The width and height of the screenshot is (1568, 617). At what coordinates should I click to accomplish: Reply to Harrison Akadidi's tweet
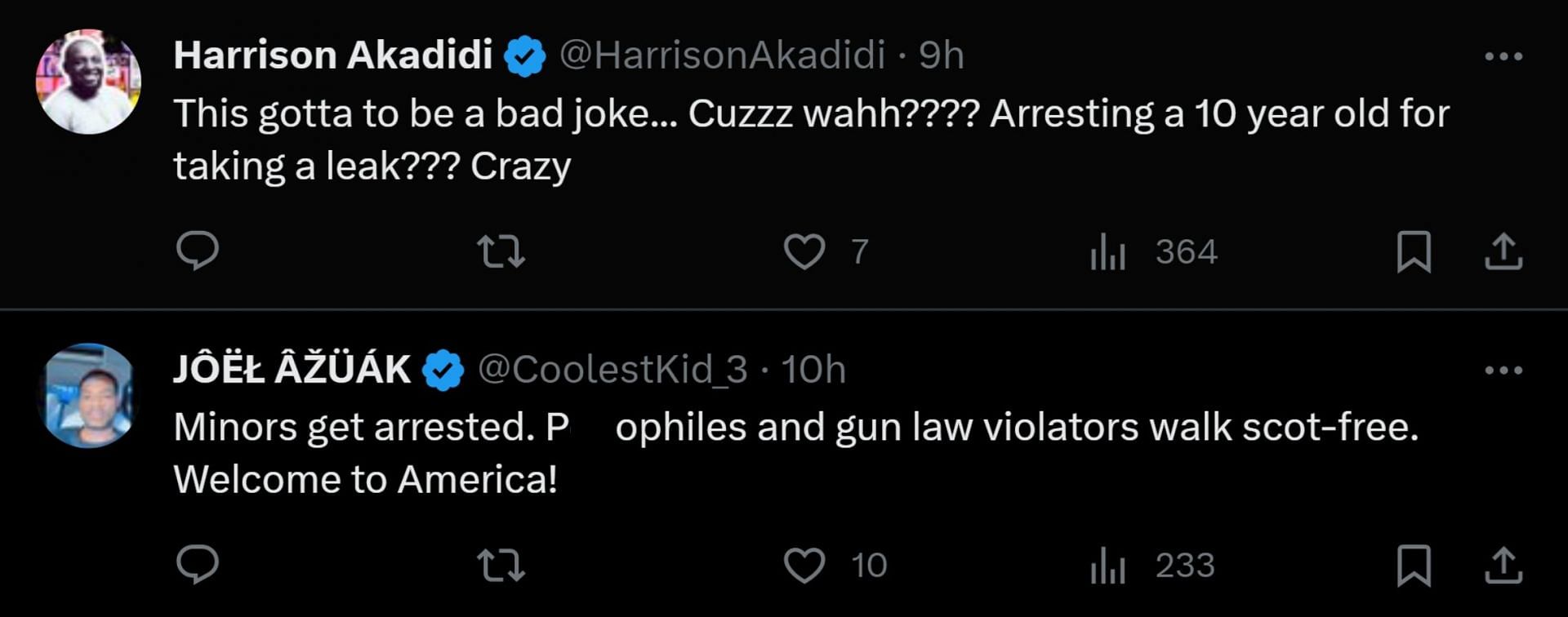point(198,251)
